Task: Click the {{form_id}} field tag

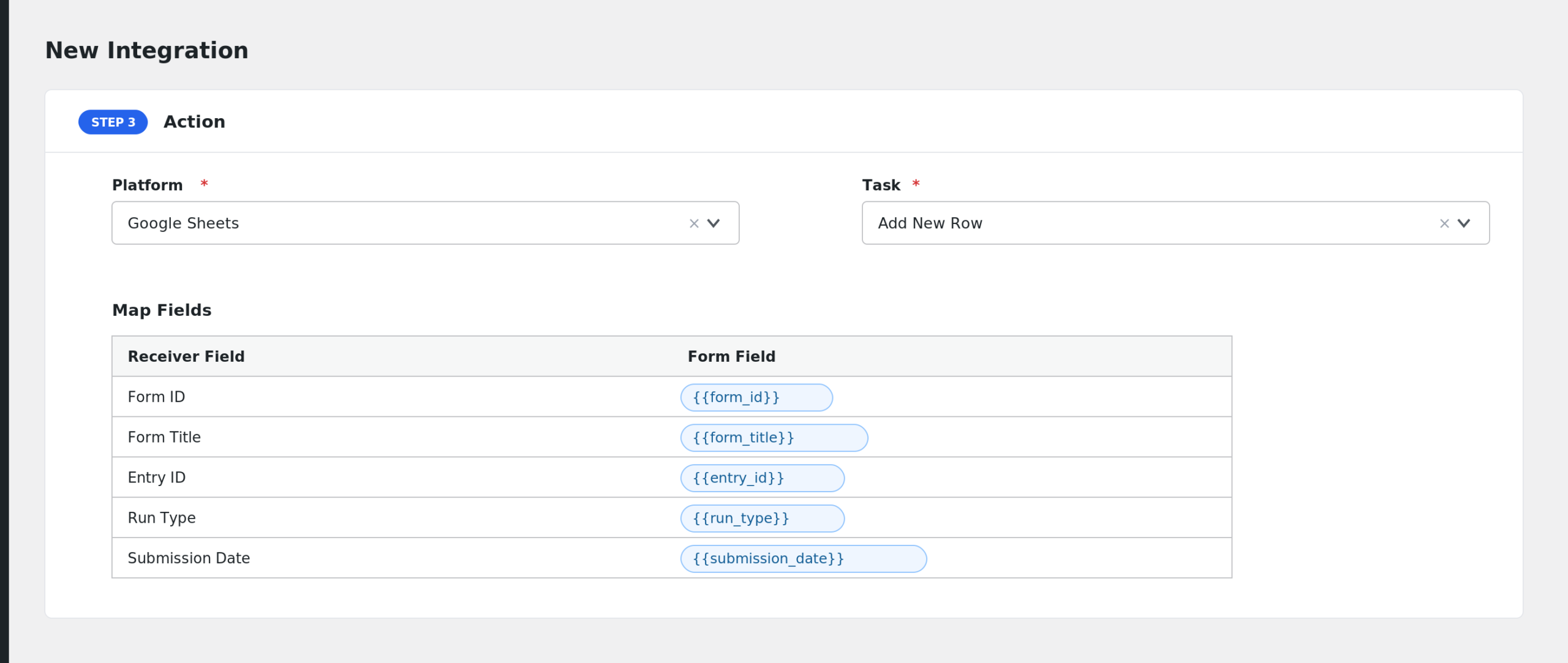Action: click(756, 397)
